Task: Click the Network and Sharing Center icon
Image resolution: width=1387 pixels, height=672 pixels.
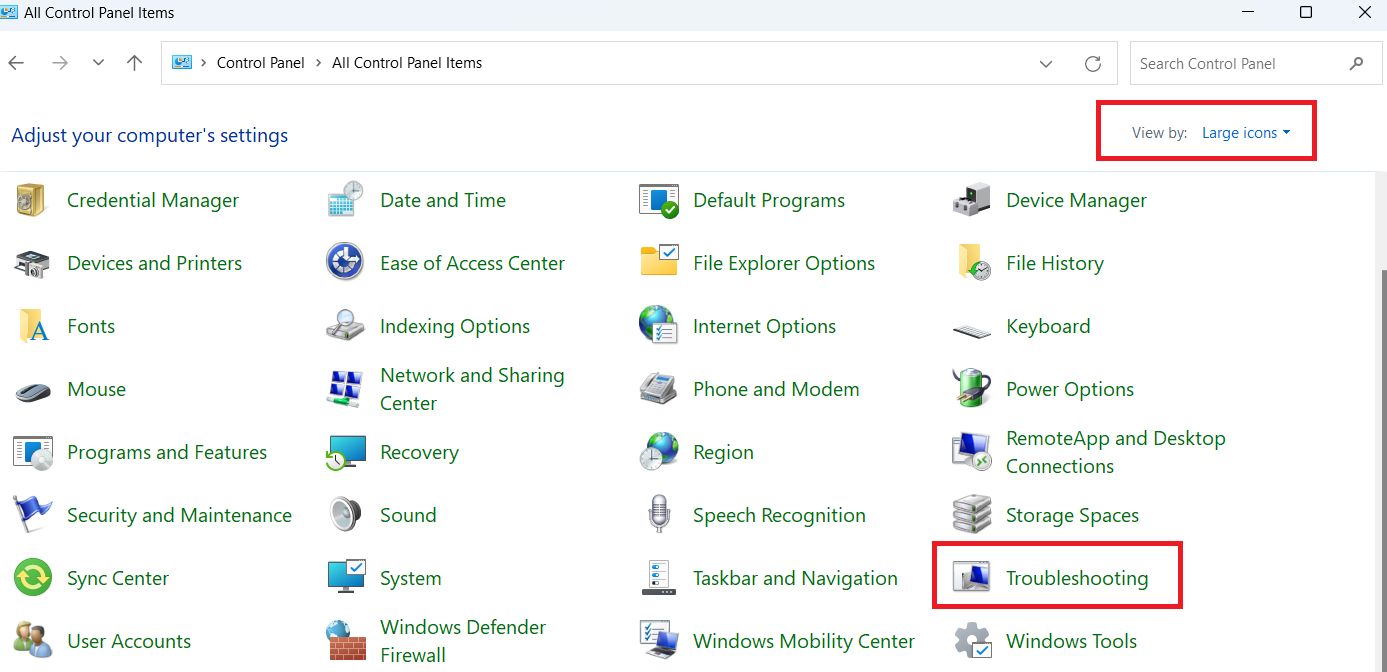Action: (x=345, y=389)
